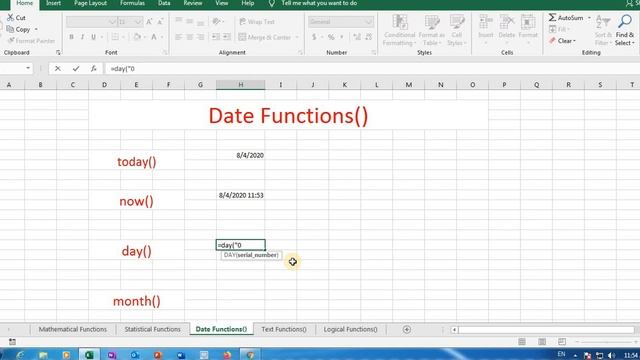Click the Insert Function fx icon
The image size is (640, 360).
93,69
